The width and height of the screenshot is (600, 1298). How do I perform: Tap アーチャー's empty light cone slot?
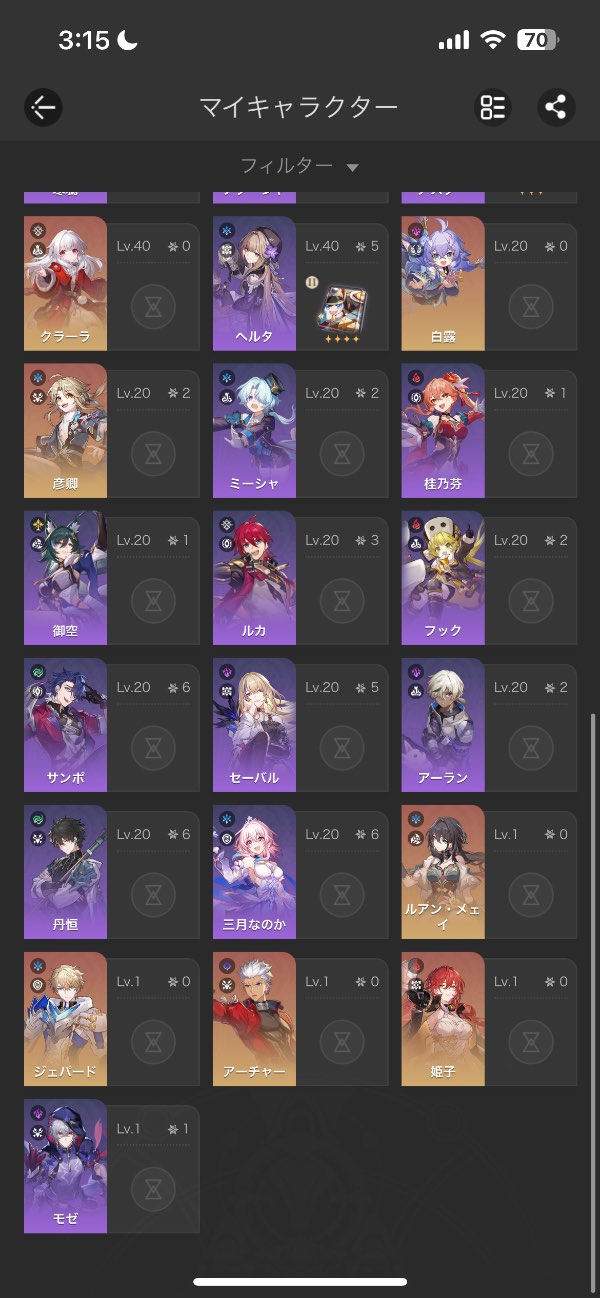point(342,1043)
